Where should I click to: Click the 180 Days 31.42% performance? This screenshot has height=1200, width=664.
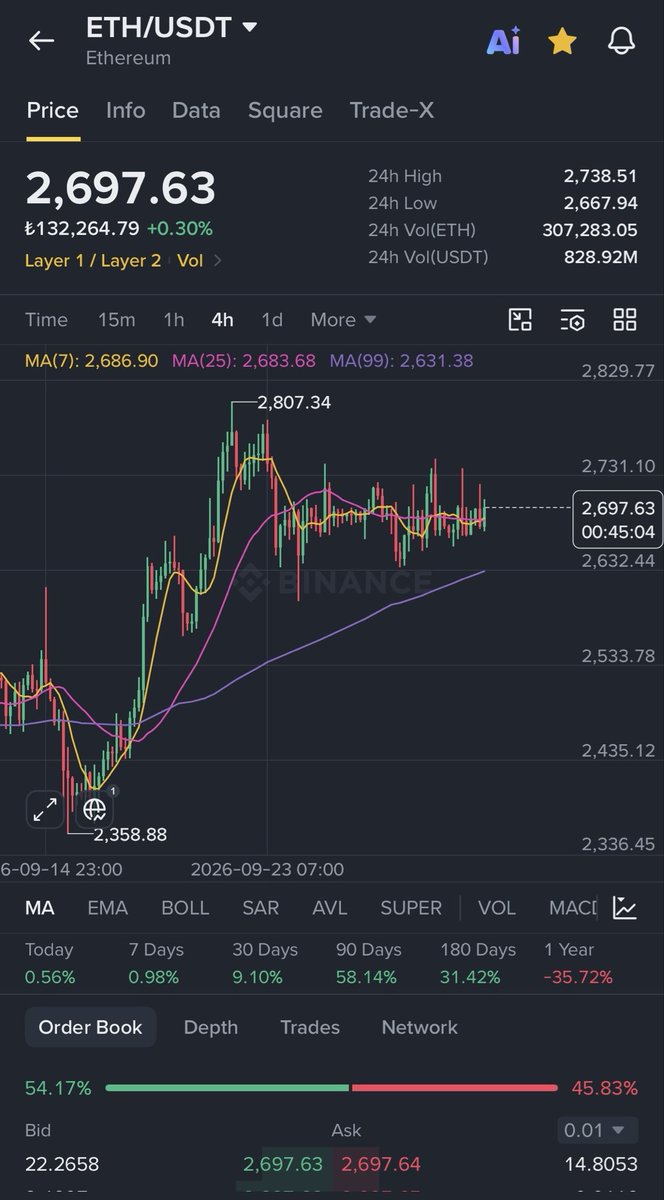(476, 964)
